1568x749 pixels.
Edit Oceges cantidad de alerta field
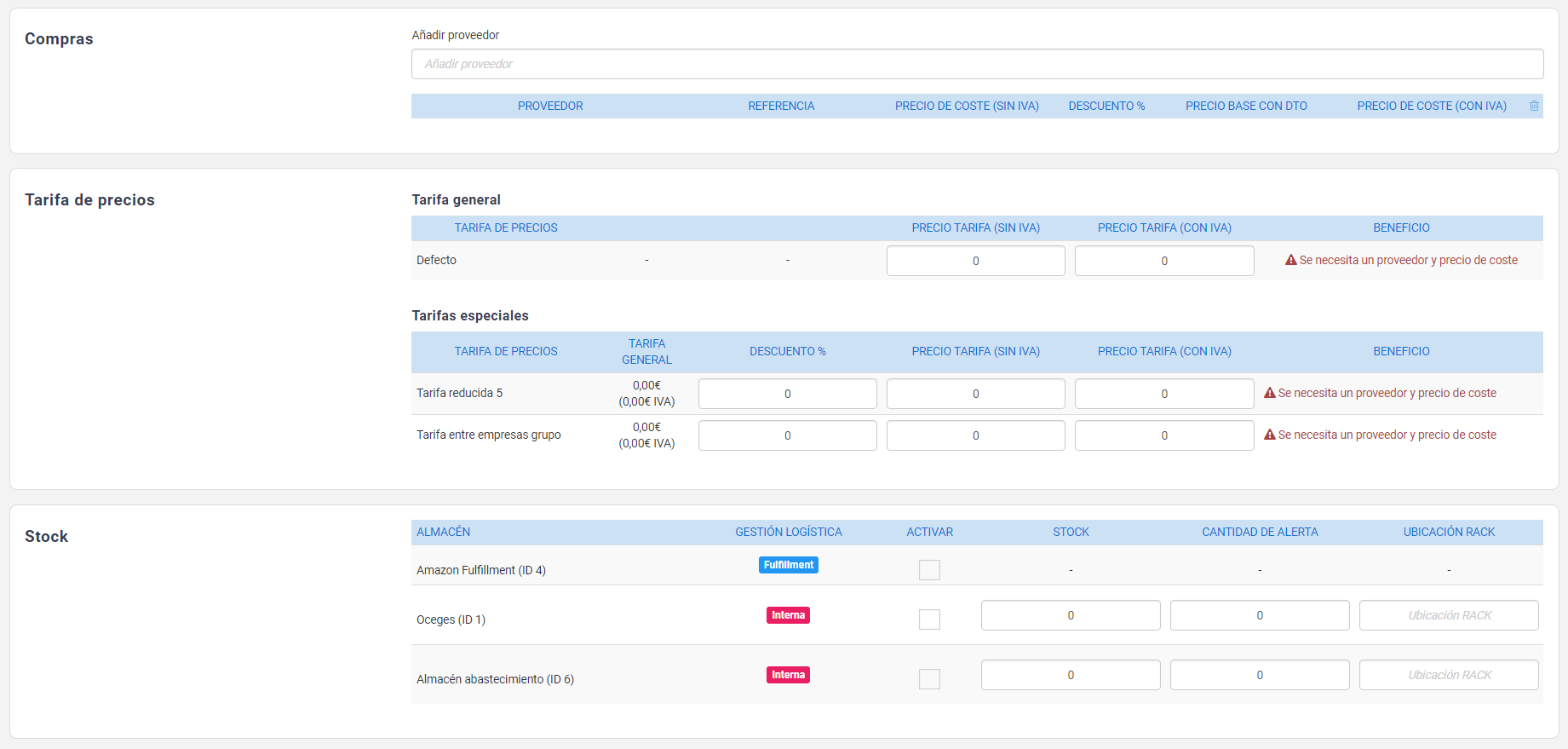click(1260, 615)
